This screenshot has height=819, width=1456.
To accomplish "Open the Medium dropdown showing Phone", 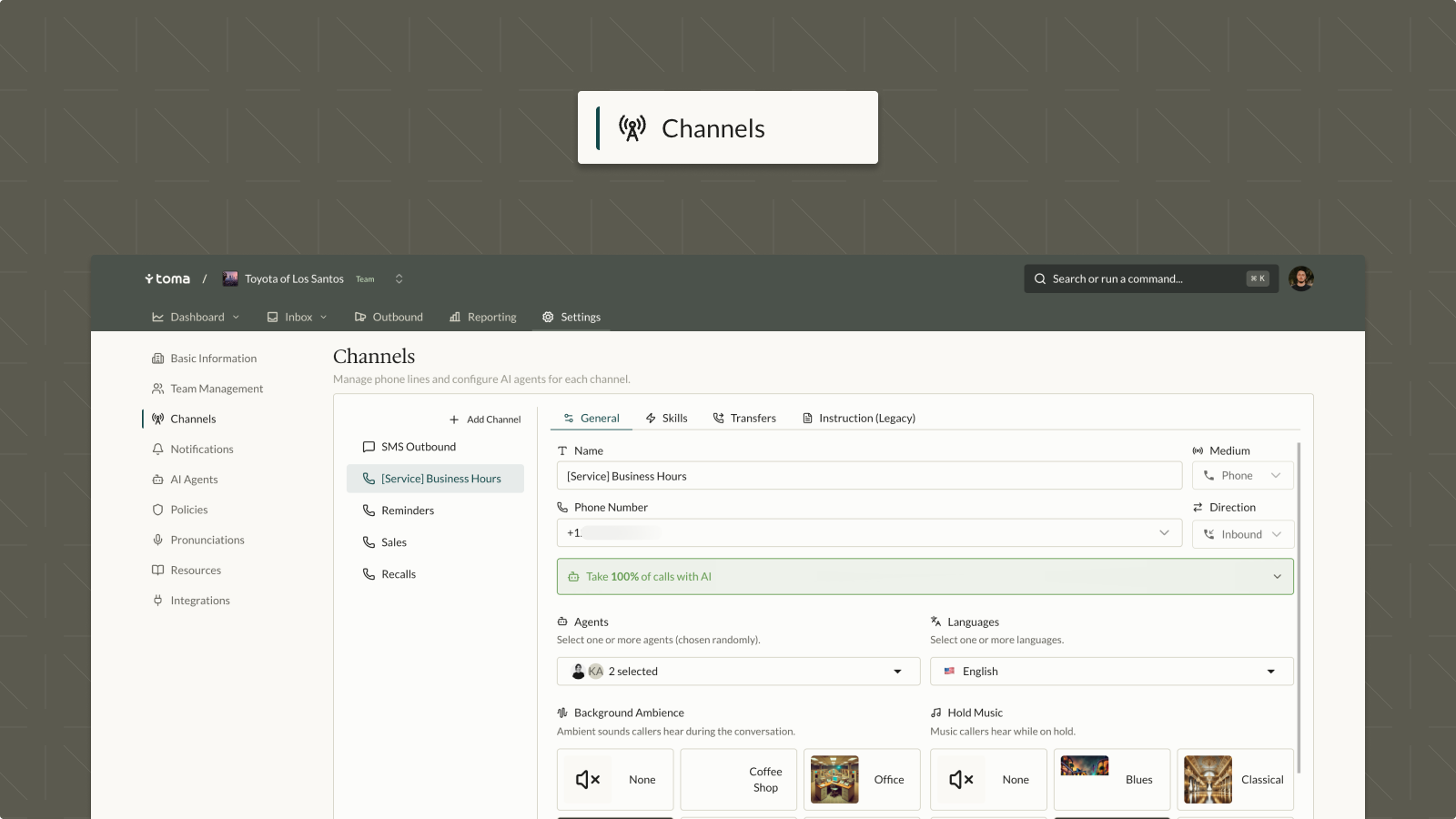I will [1242, 475].
